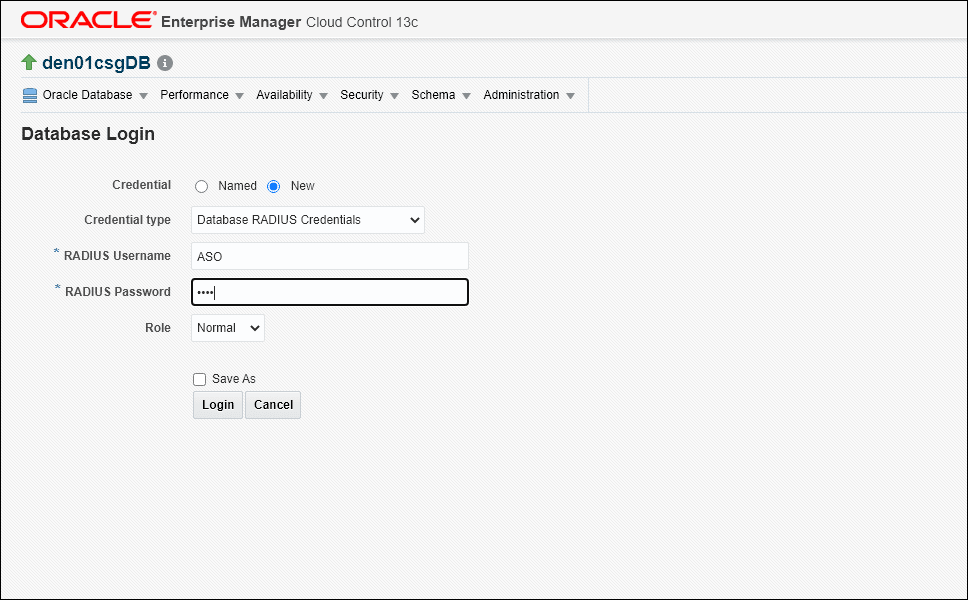968x600 pixels.
Task: Open the Role dropdown
Action: (227, 327)
